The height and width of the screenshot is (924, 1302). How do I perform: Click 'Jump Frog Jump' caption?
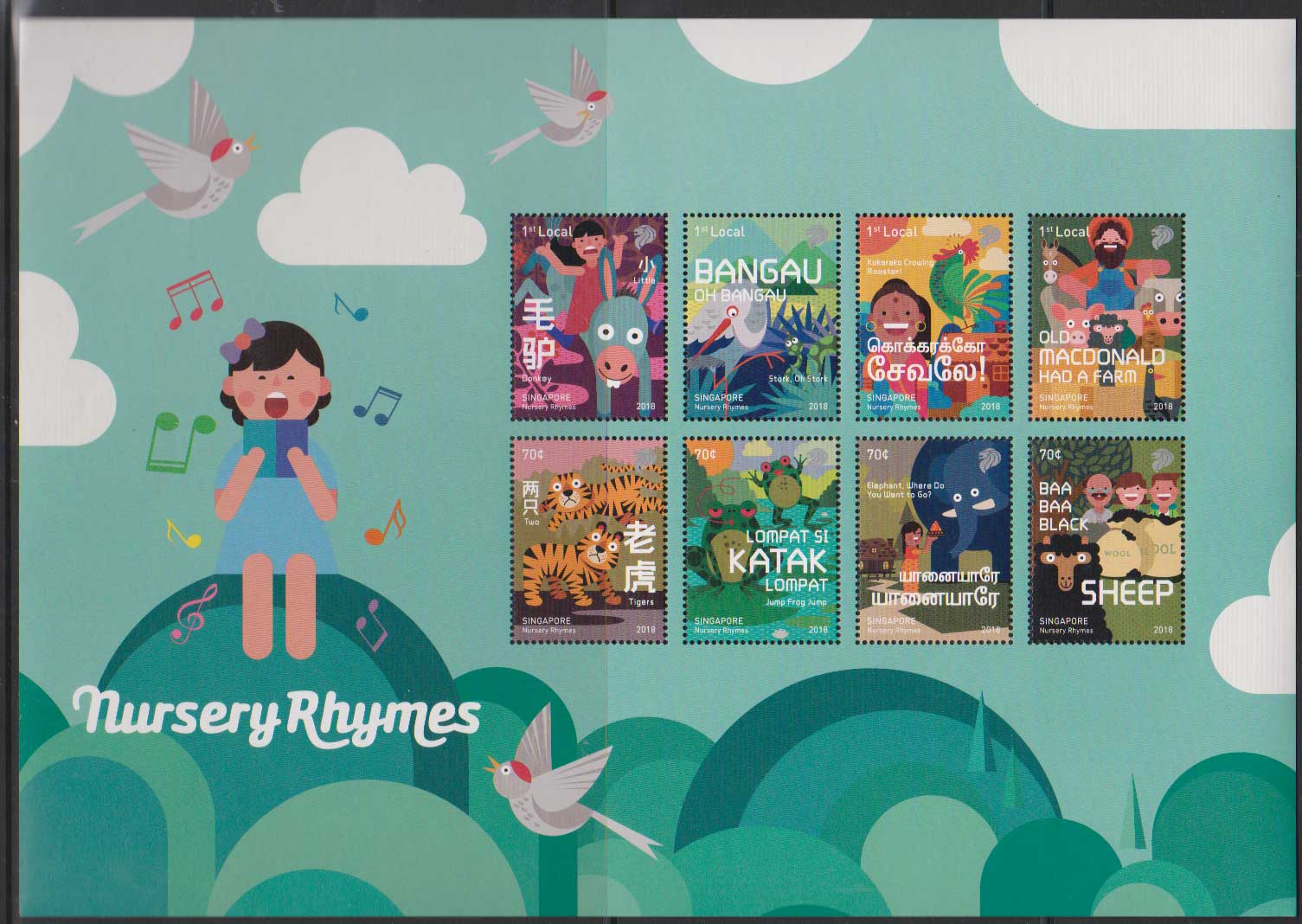796,601
